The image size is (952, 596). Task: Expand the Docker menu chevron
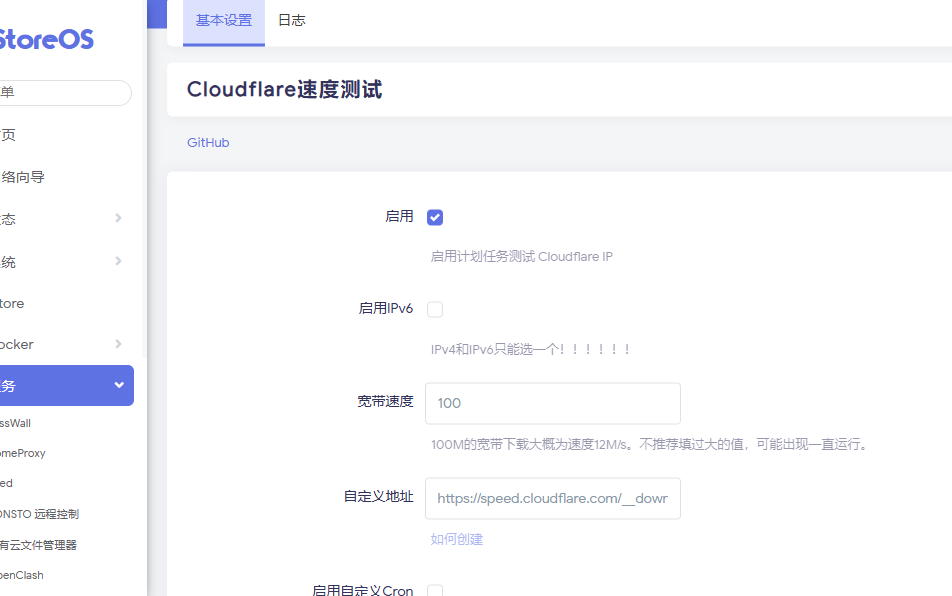pyautogui.click(x=118, y=344)
